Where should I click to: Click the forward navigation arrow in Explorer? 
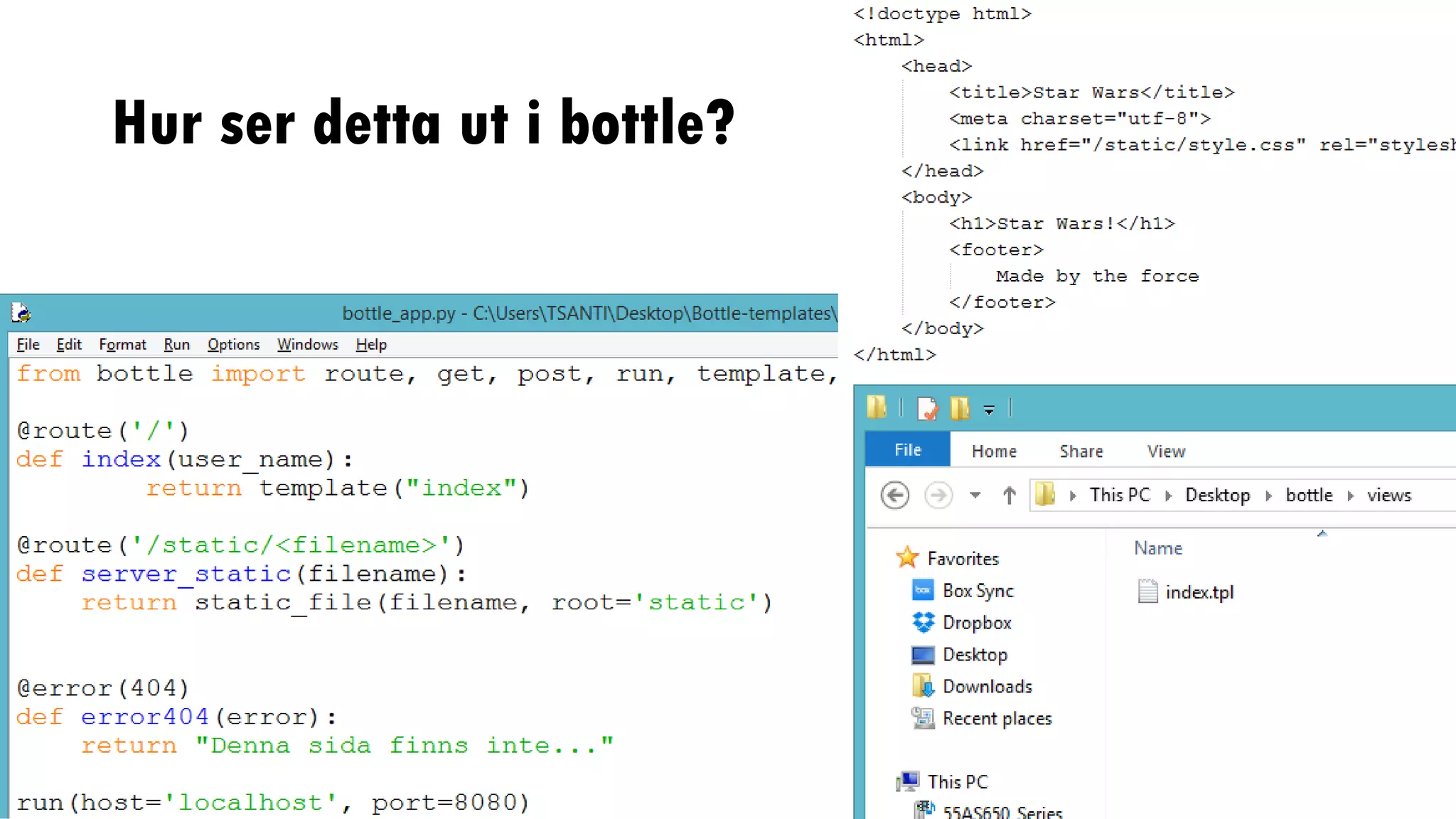[938, 495]
